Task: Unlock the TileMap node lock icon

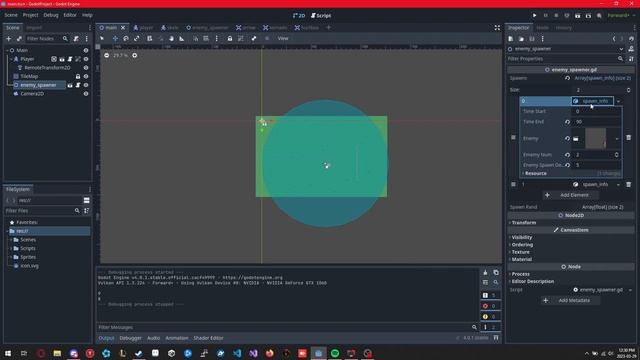Action: point(78,76)
